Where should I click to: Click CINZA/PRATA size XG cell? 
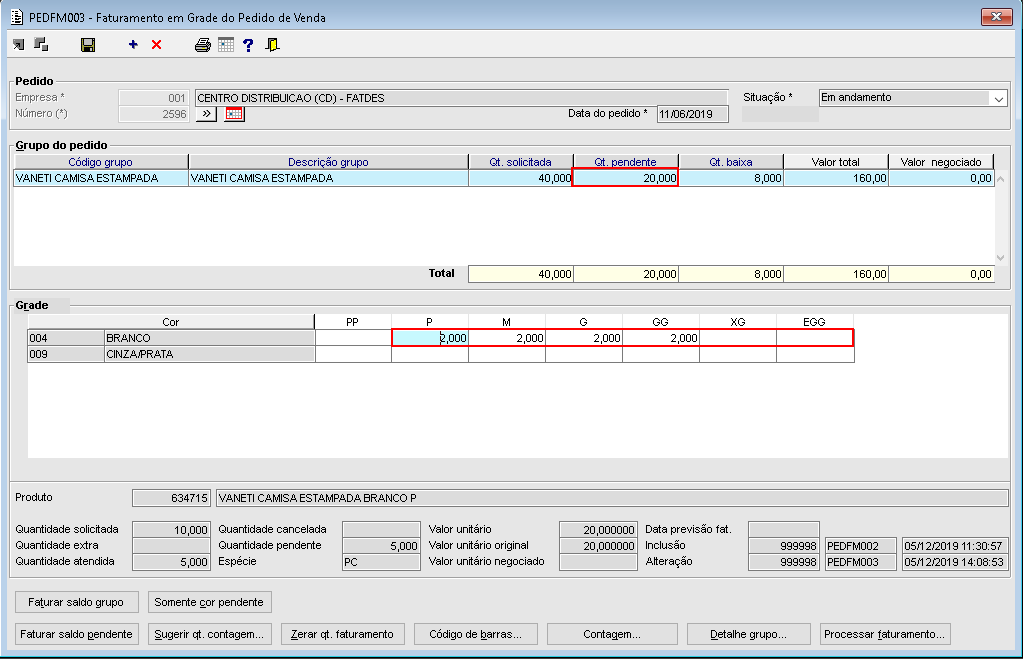(738, 354)
